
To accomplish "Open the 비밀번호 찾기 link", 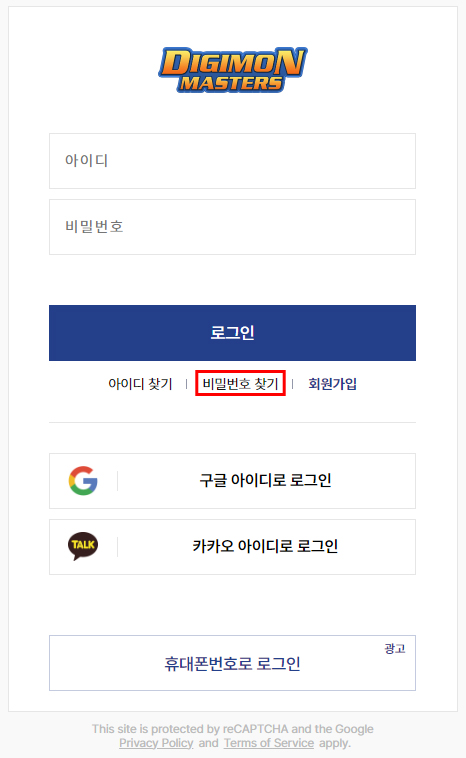I will [x=240, y=384].
